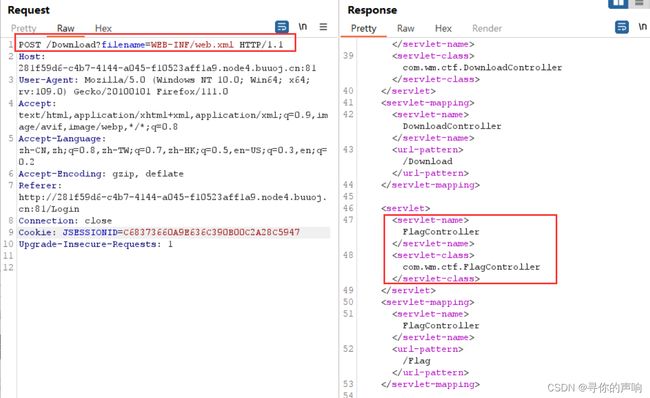The height and width of the screenshot is (398, 650).
Task: Click FlagController servlet-name on line 51
Action: [x=441, y=325]
